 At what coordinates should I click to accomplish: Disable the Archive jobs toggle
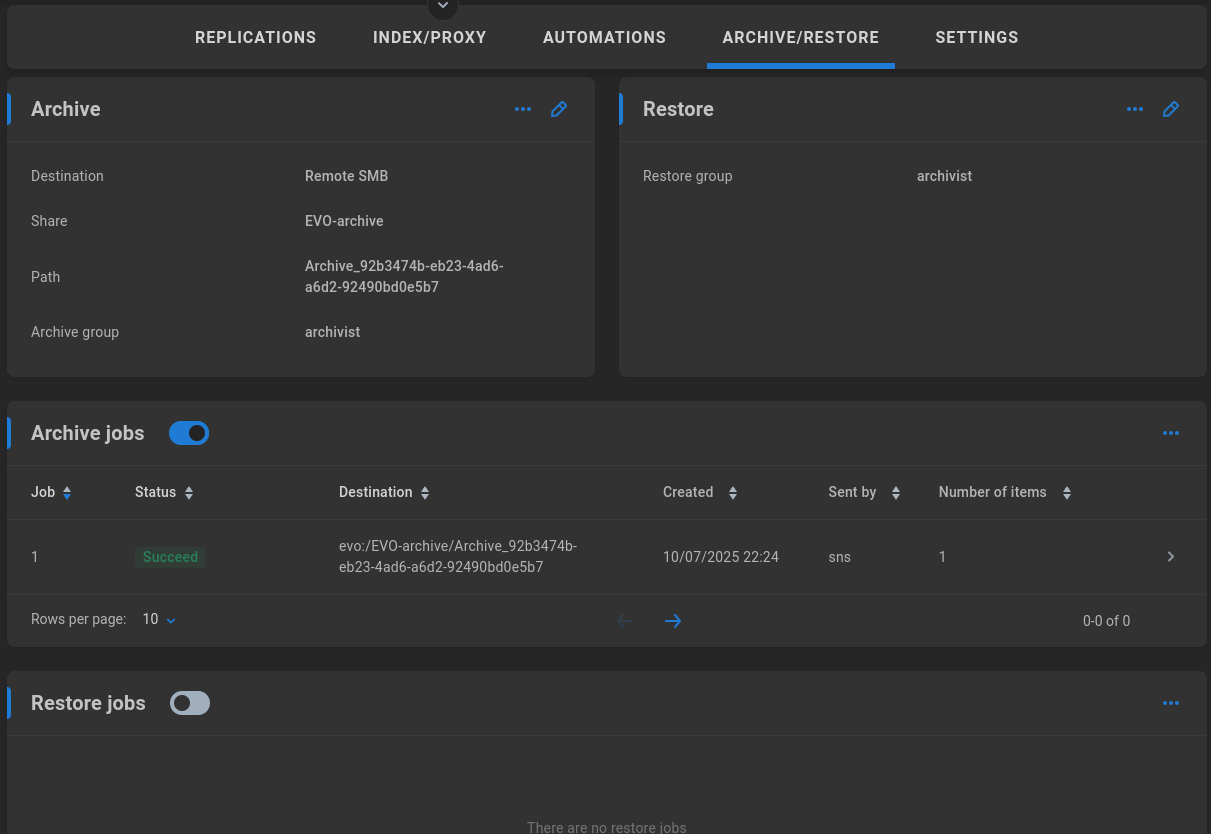tap(189, 433)
